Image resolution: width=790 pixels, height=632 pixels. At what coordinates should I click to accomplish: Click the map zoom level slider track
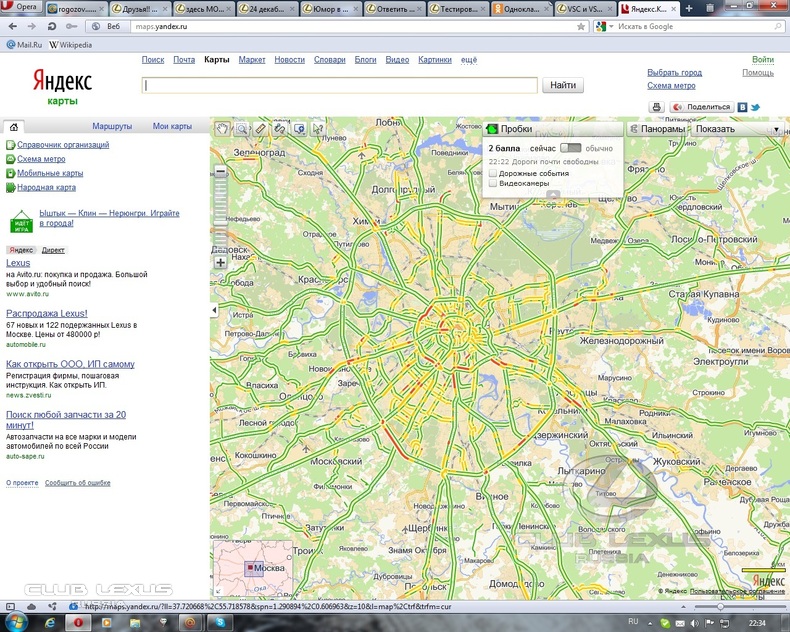pyautogui.click(x=220, y=217)
